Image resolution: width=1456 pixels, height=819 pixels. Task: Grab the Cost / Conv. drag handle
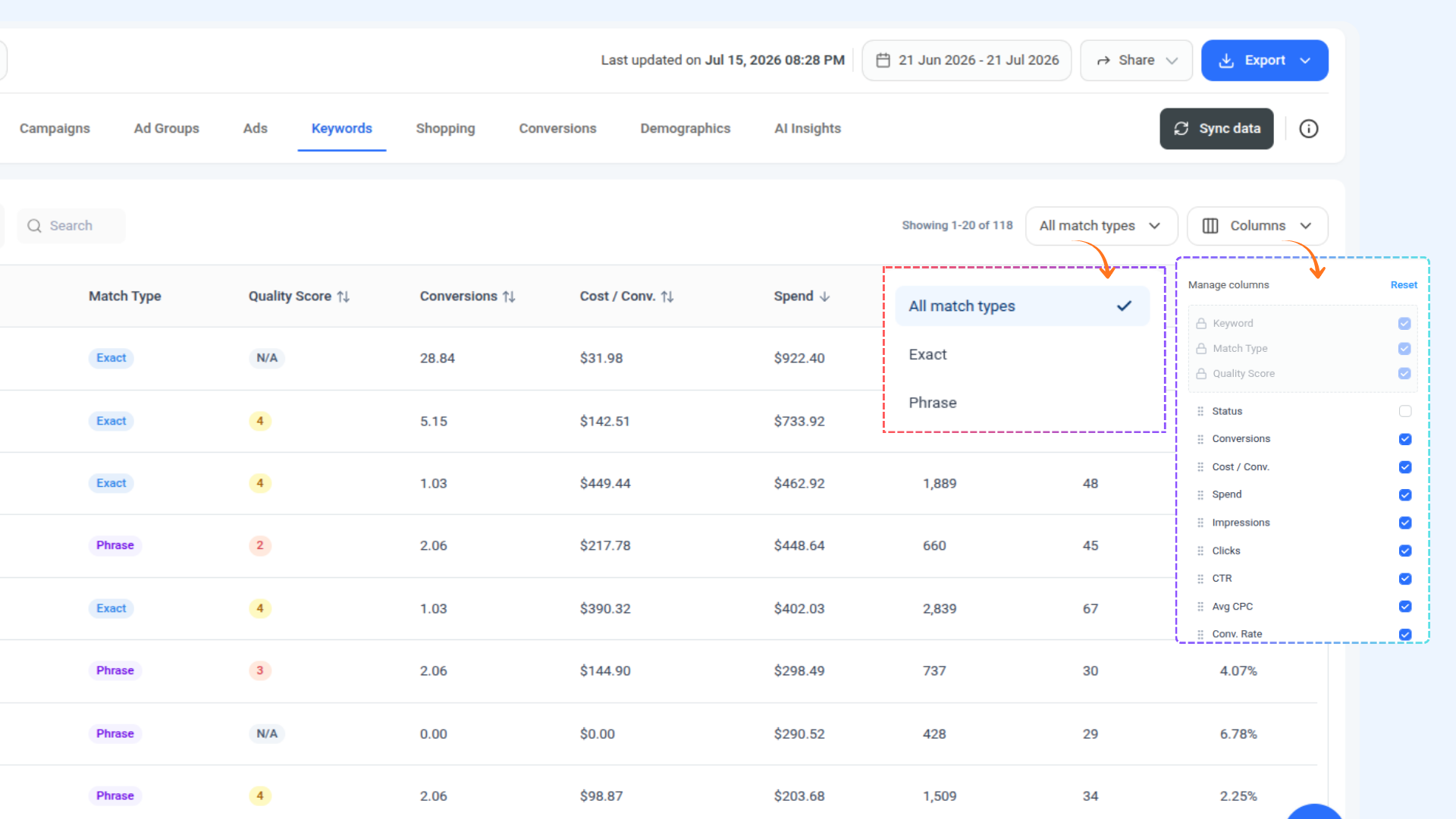tap(1200, 467)
